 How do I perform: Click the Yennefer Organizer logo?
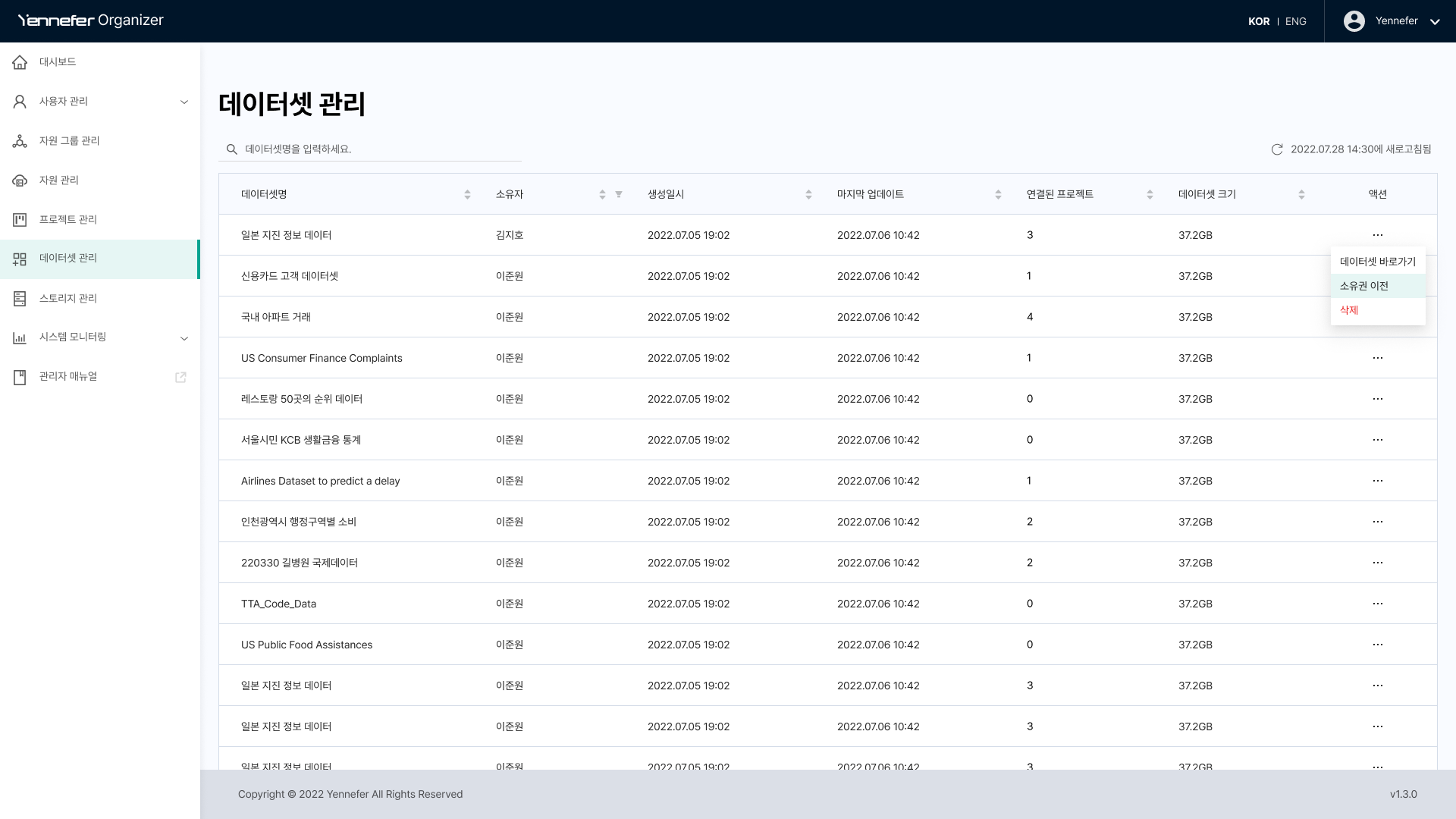[x=90, y=20]
